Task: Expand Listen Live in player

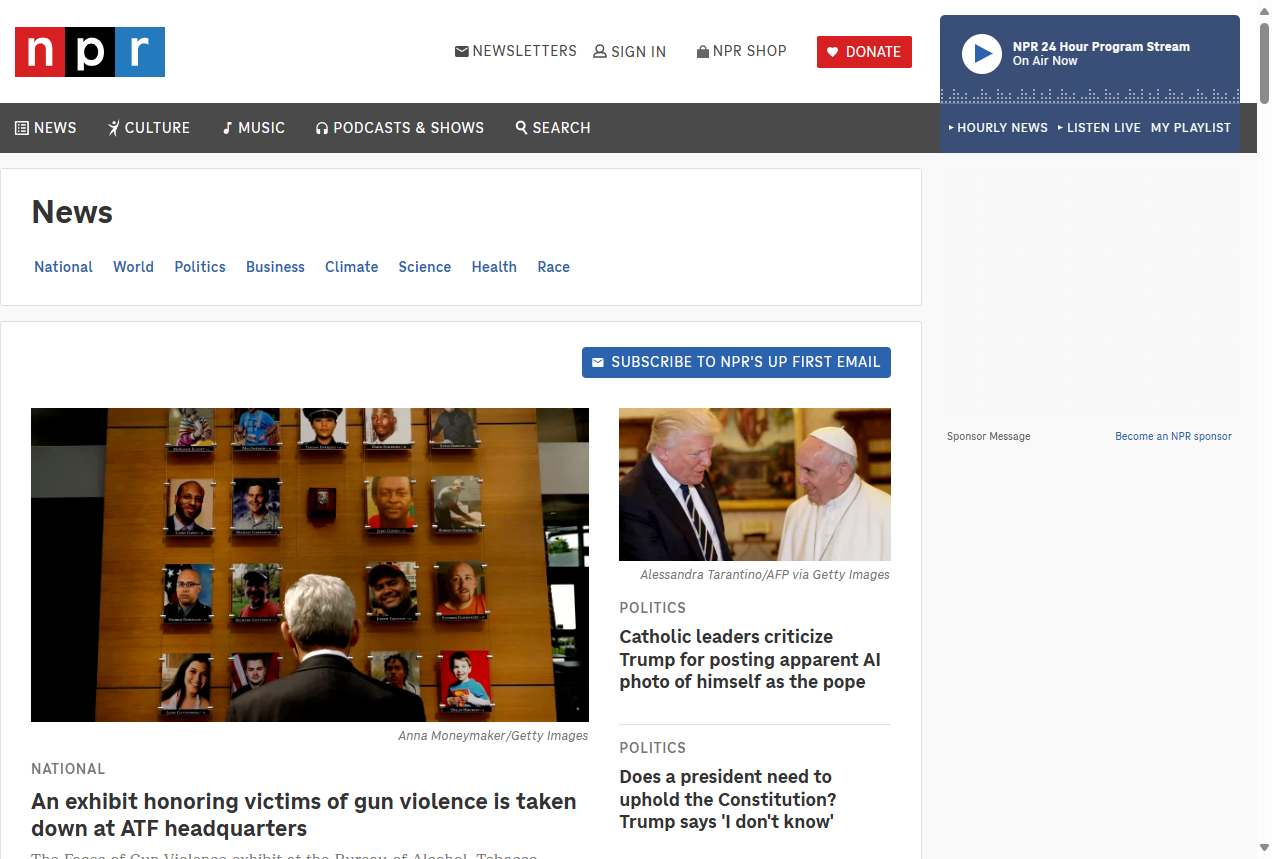Action: (x=1098, y=128)
